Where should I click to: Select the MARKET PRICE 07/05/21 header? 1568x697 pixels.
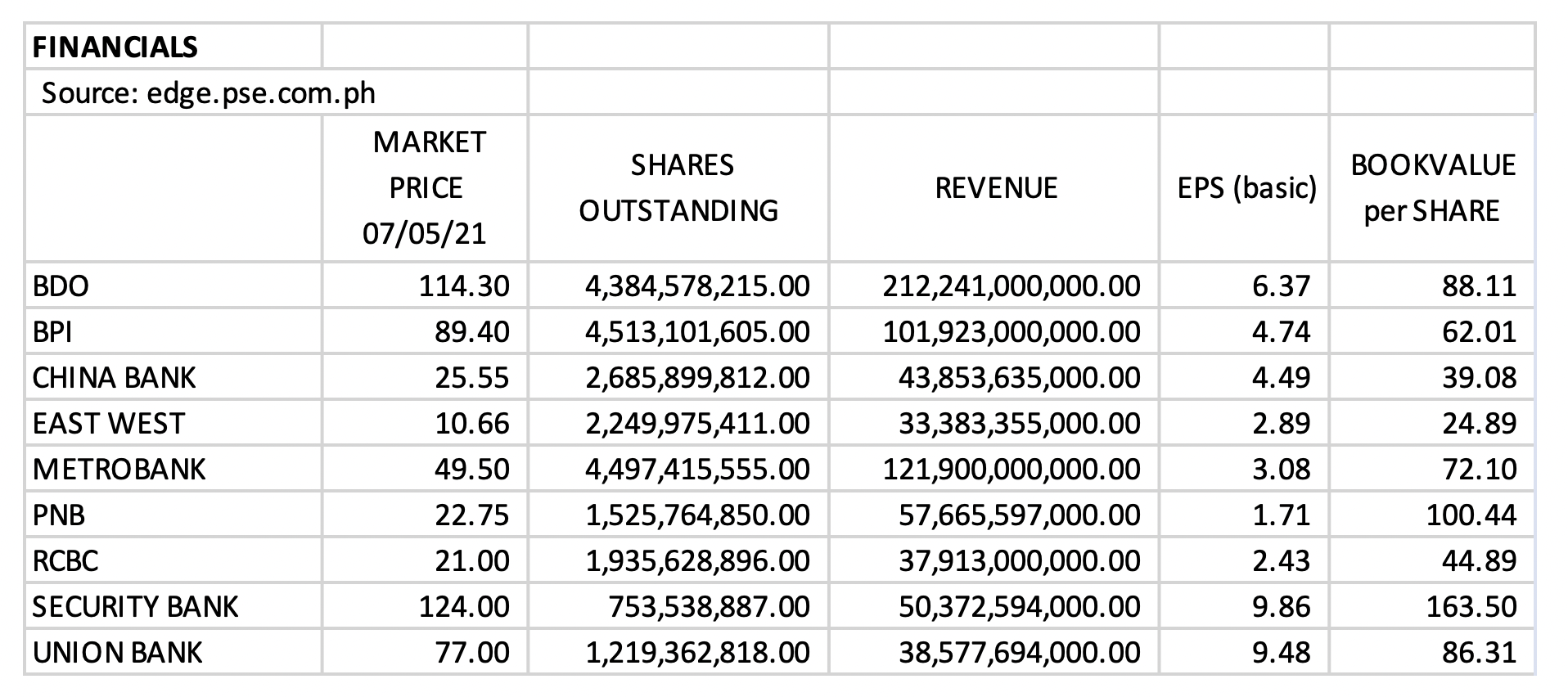(x=426, y=188)
